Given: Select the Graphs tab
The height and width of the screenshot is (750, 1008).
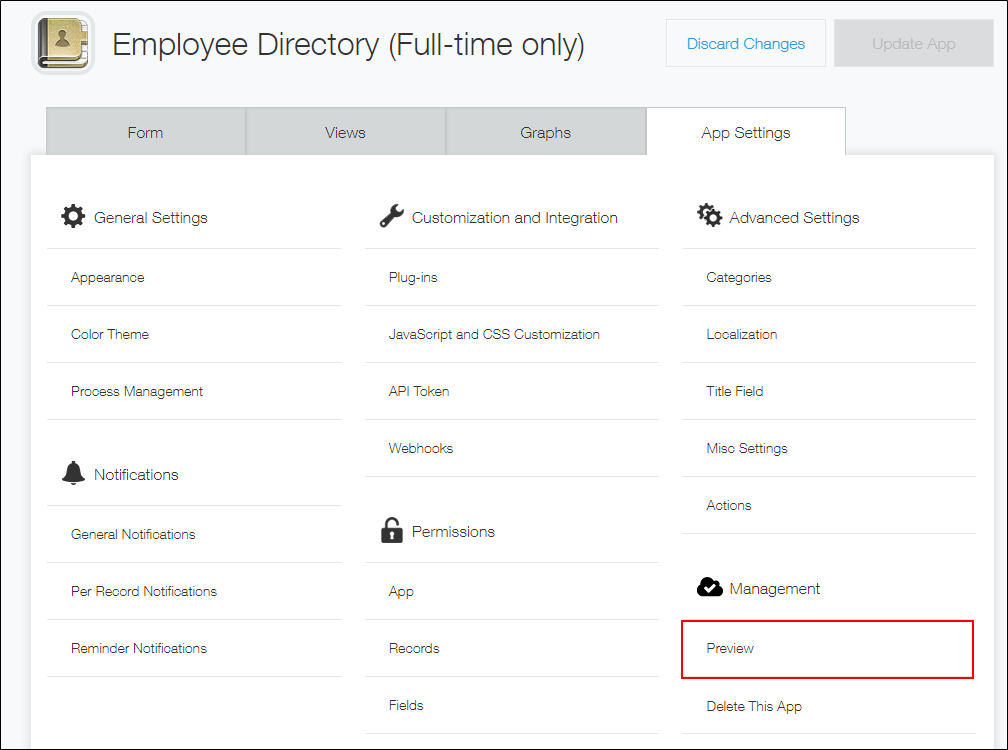Looking at the screenshot, I should point(545,132).
